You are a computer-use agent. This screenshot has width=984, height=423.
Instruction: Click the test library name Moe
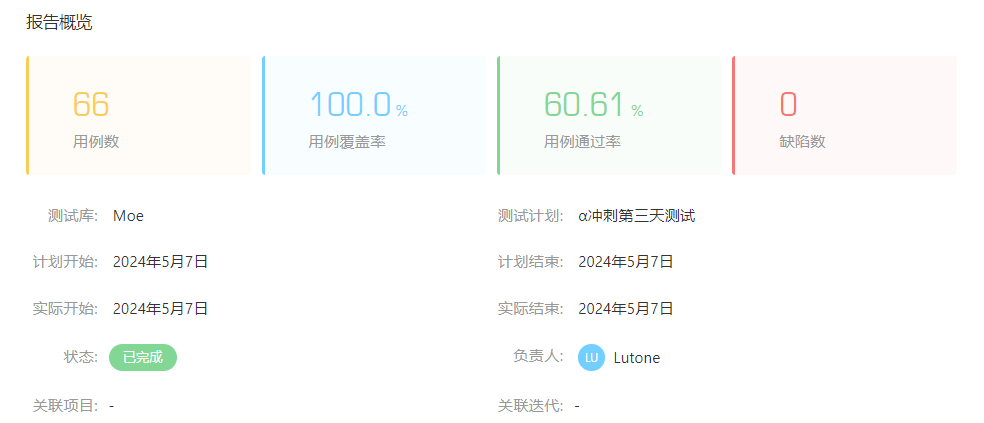point(129,217)
